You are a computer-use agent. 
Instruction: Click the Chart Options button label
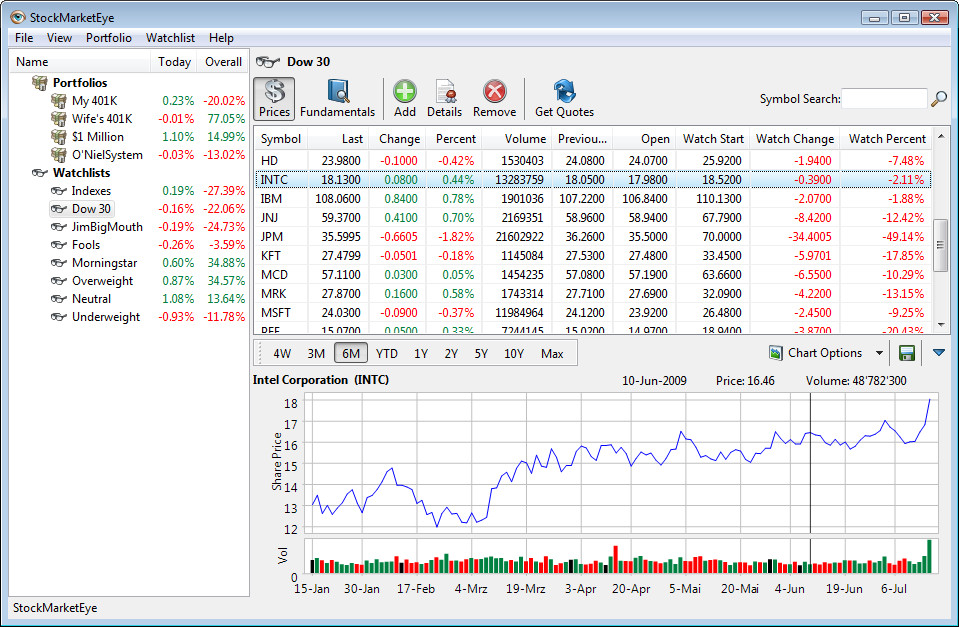coord(825,353)
